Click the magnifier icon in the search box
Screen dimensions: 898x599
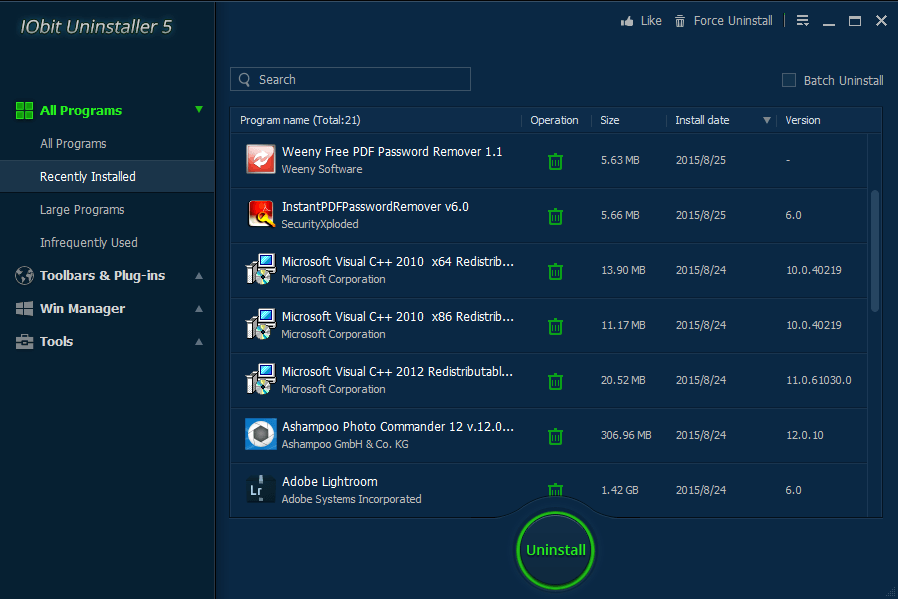tap(245, 80)
